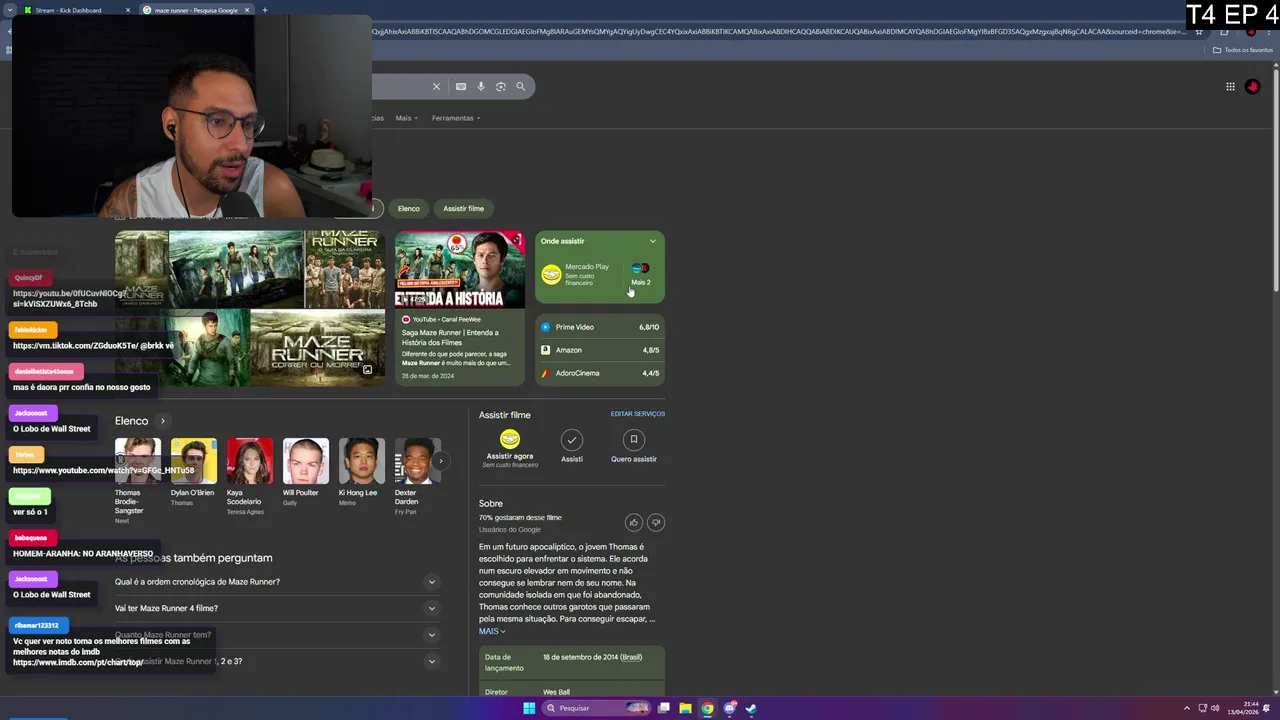
Task: Open the Windows Start menu
Action: pos(529,708)
